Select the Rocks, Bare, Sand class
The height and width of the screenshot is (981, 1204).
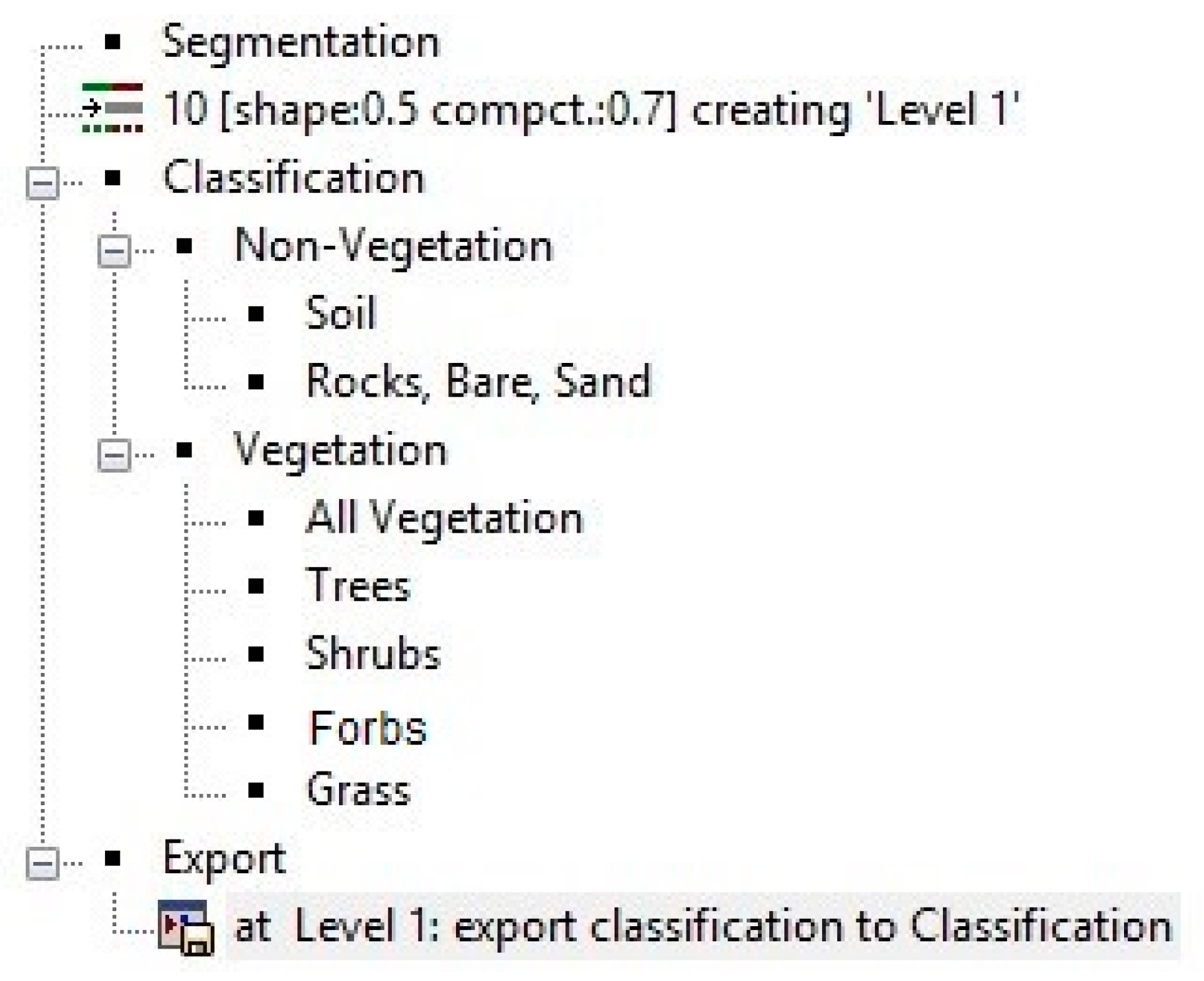(476, 382)
